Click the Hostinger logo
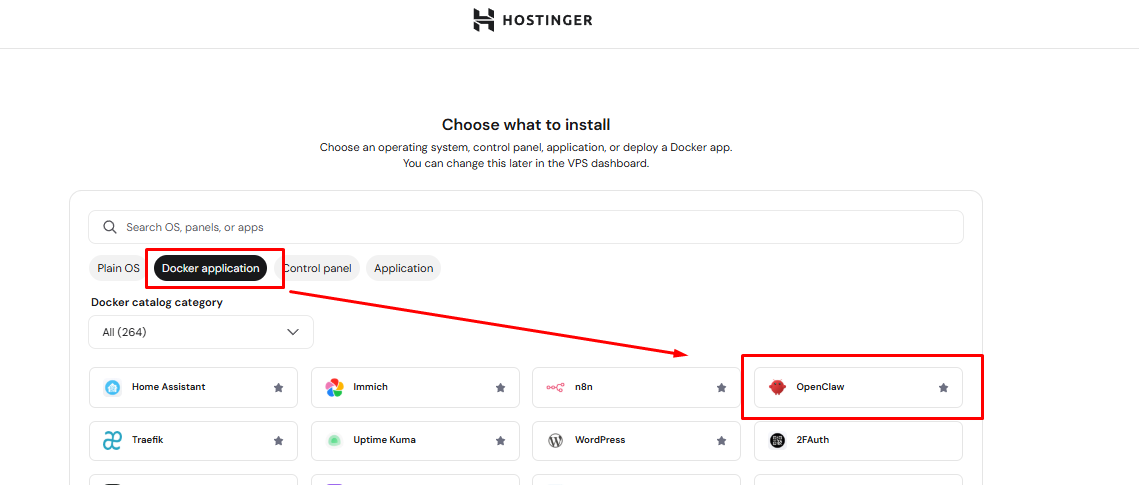Screen dimensions: 1139x485 (x=532, y=20)
